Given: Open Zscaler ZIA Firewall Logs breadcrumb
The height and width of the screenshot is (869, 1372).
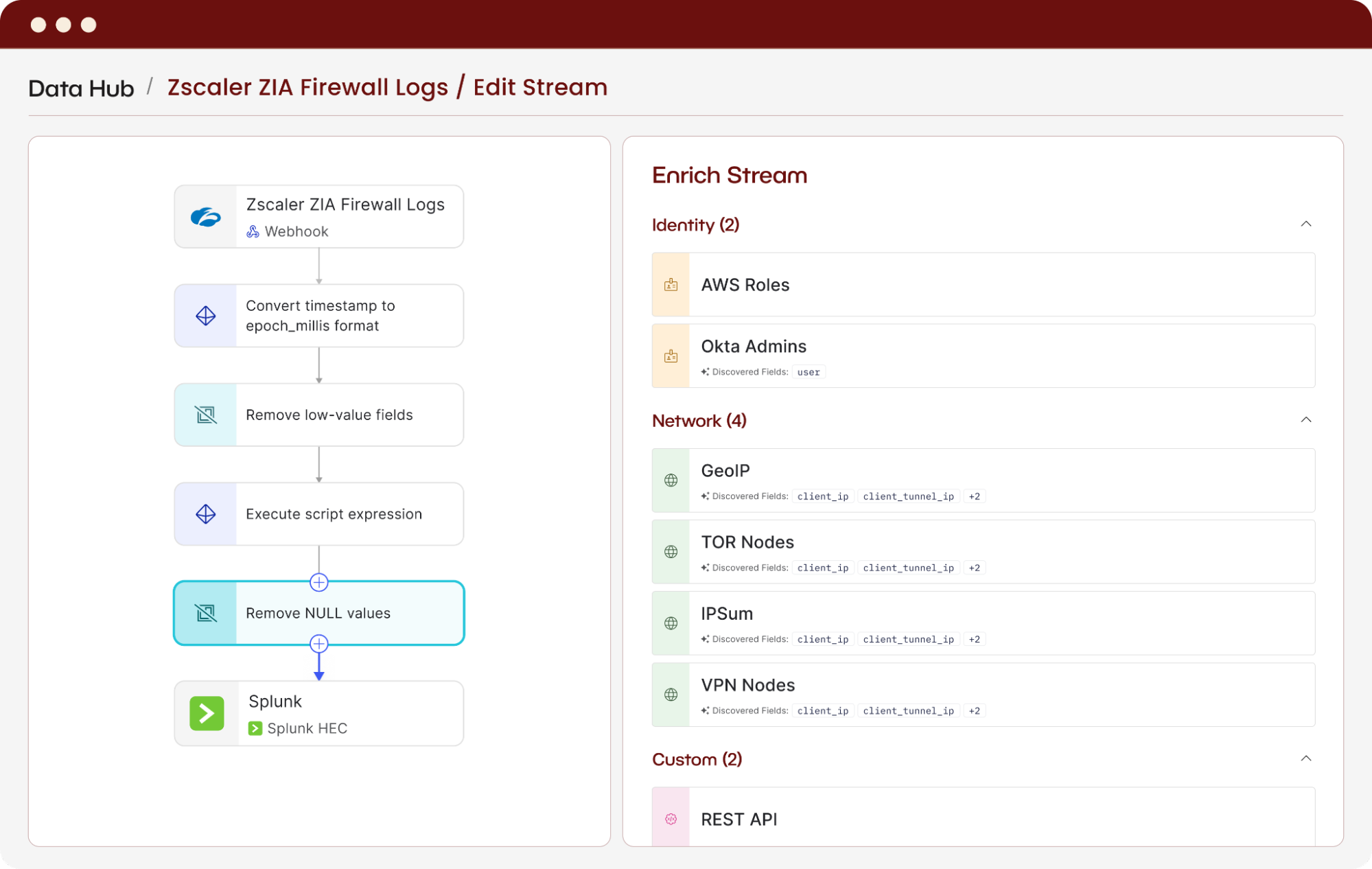Looking at the screenshot, I should click(307, 88).
